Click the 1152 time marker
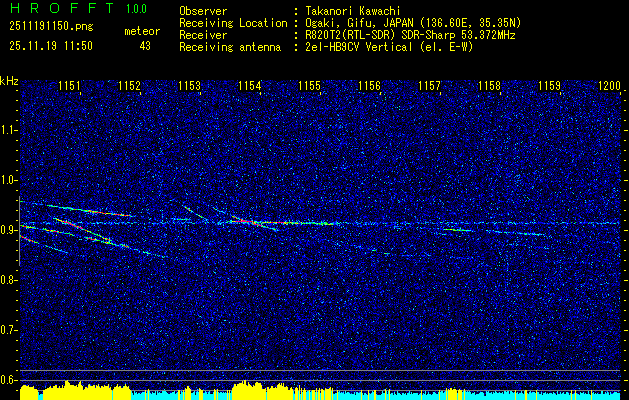The width and height of the screenshot is (629, 400). click(x=129, y=86)
